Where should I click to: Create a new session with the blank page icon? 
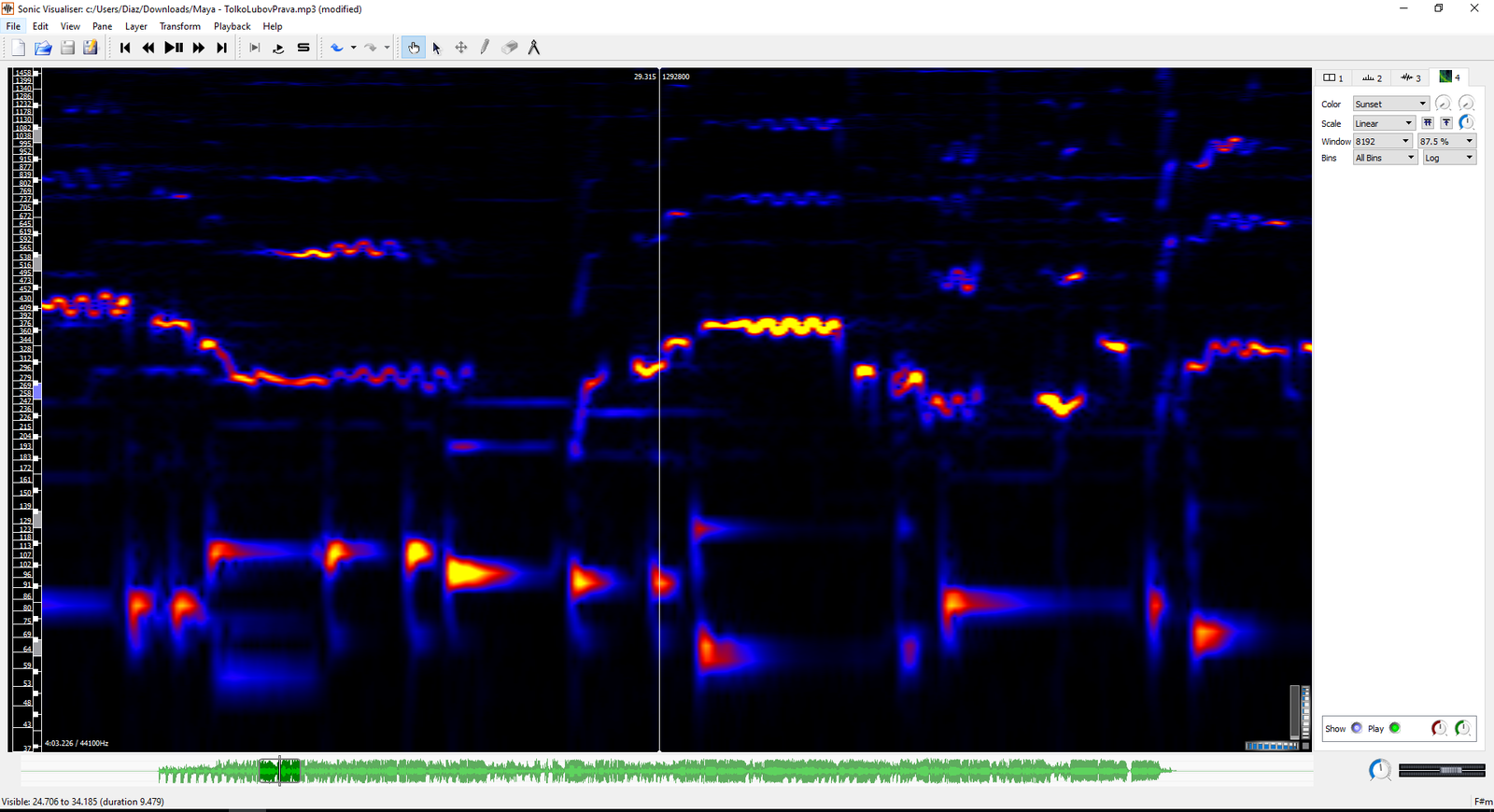[x=19, y=48]
